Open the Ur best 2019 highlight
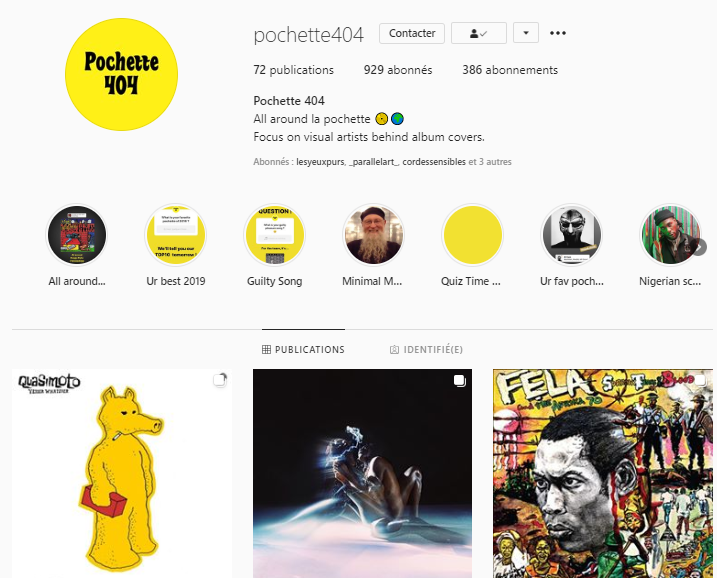Screen dimensions: 717x578 [176, 235]
